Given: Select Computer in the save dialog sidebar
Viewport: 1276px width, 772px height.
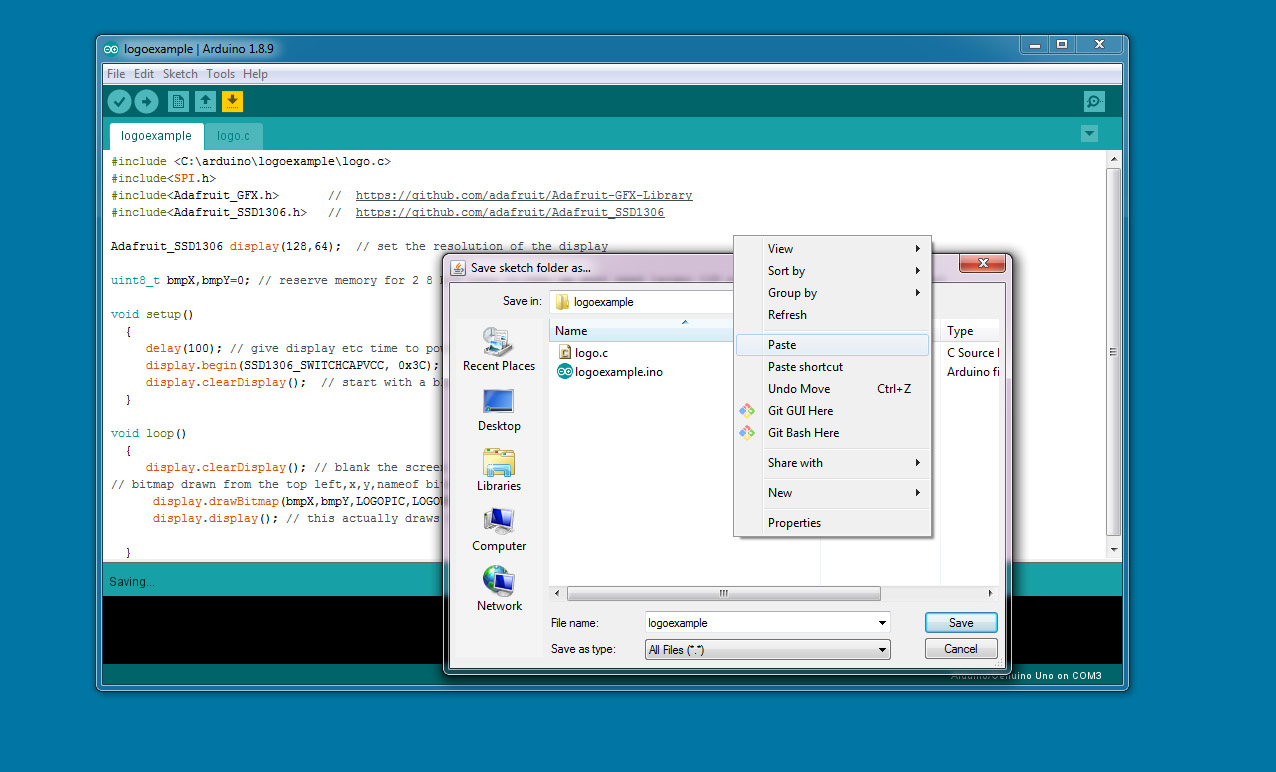Looking at the screenshot, I should click(499, 530).
